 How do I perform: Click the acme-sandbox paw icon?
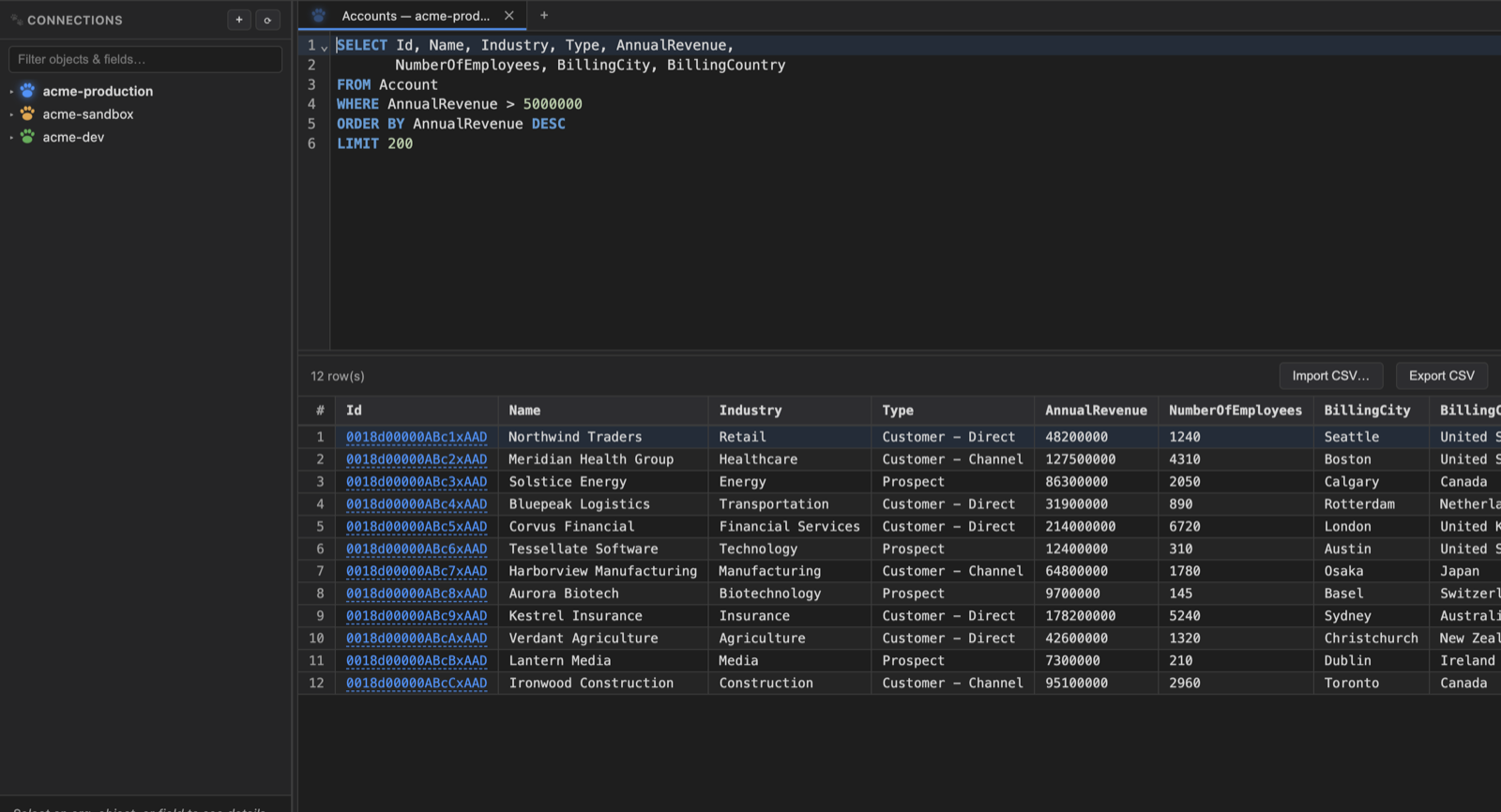coord(27,113)
